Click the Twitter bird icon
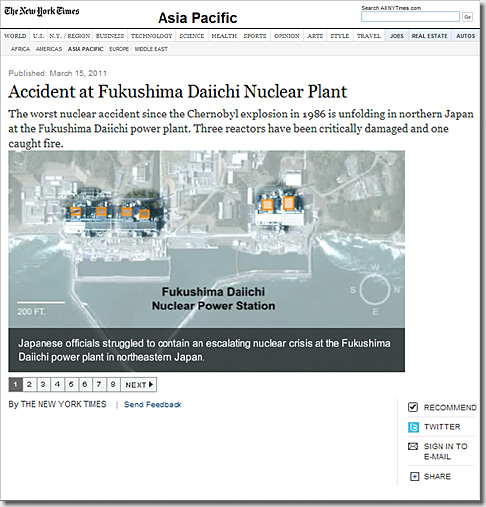The width and height of the screenshot is (486, 507). (413, 427)
